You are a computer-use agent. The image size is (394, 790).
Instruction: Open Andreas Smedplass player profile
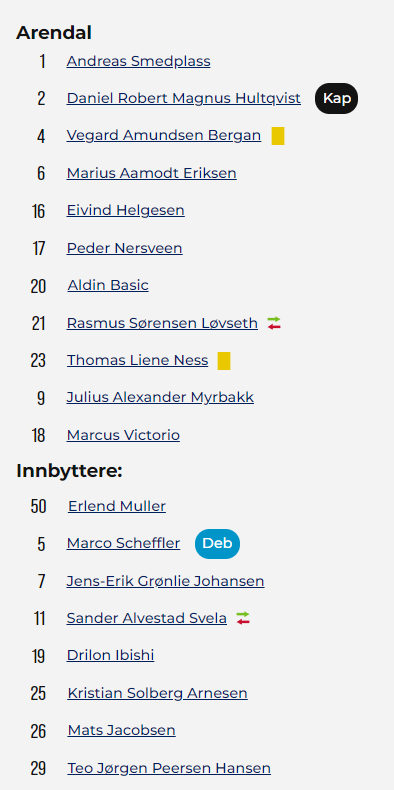point(139,61)
